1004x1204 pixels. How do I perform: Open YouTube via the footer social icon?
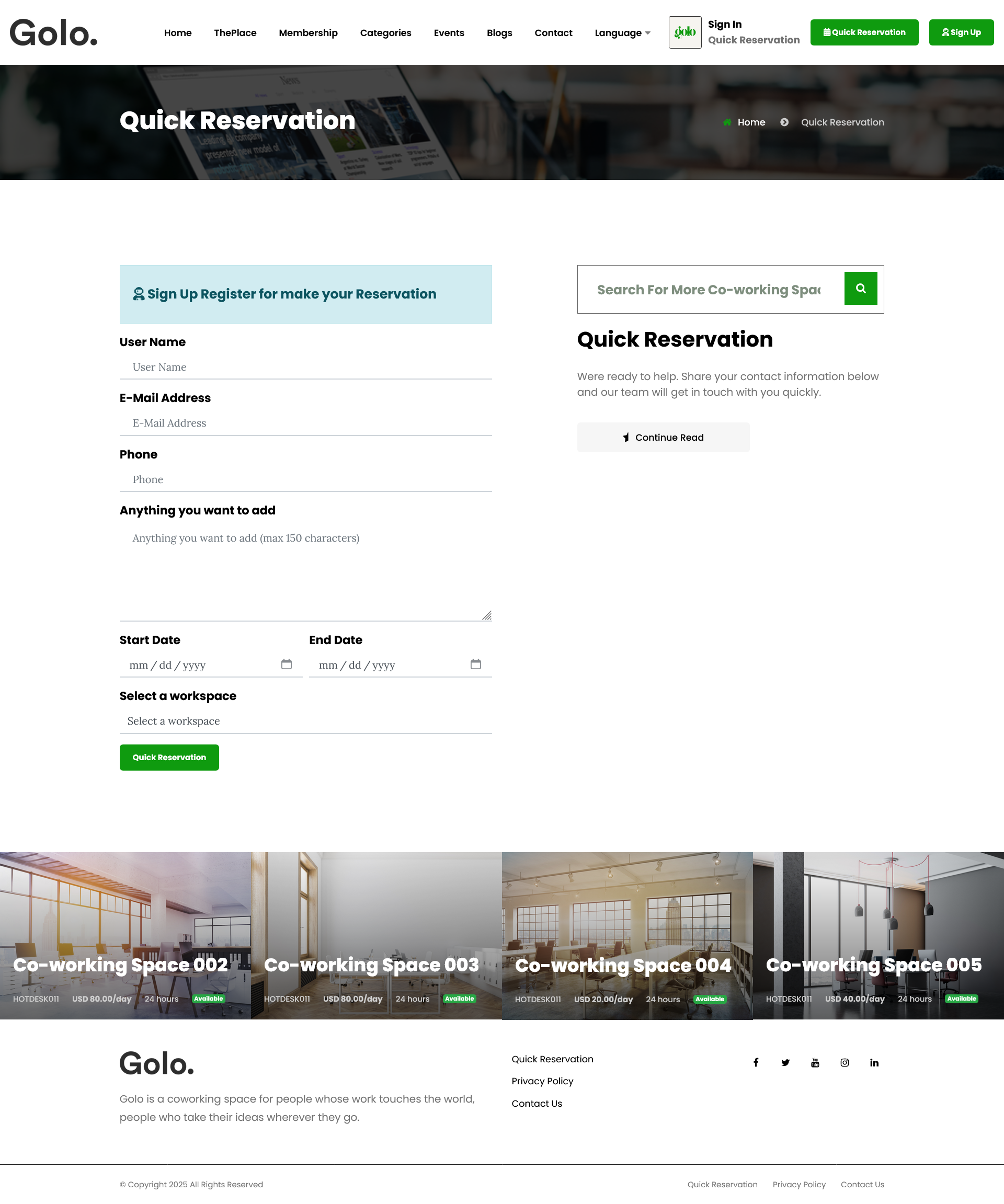pyautogui.click(x=815, y=1062)
